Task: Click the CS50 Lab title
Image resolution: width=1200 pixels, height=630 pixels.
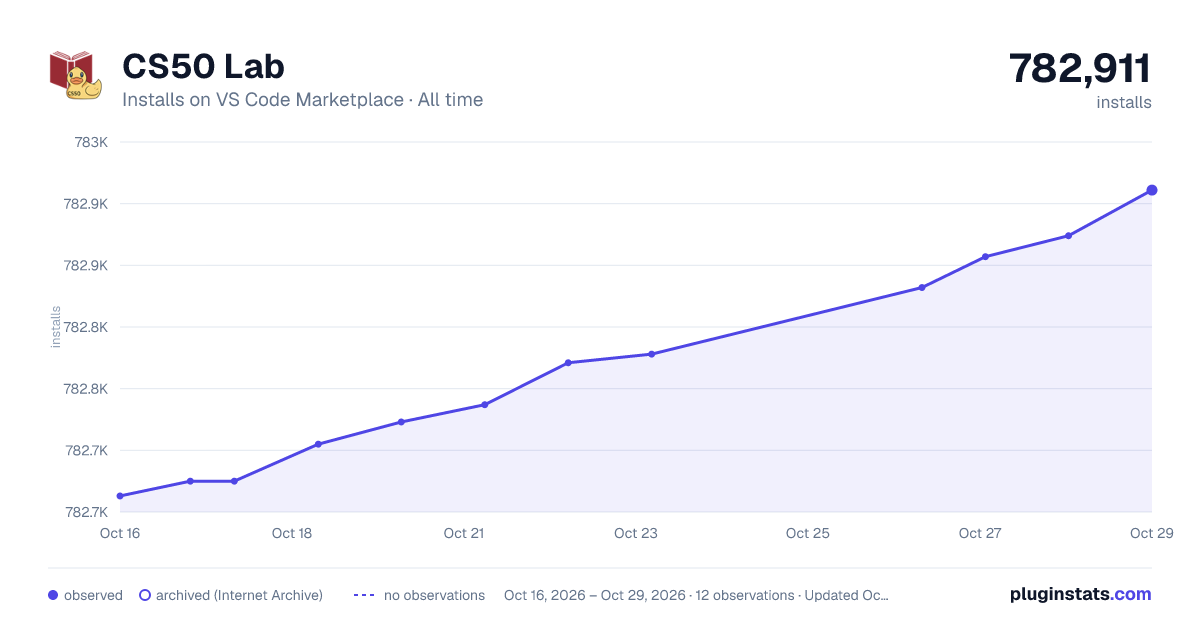Action: (x=203, y=66)
